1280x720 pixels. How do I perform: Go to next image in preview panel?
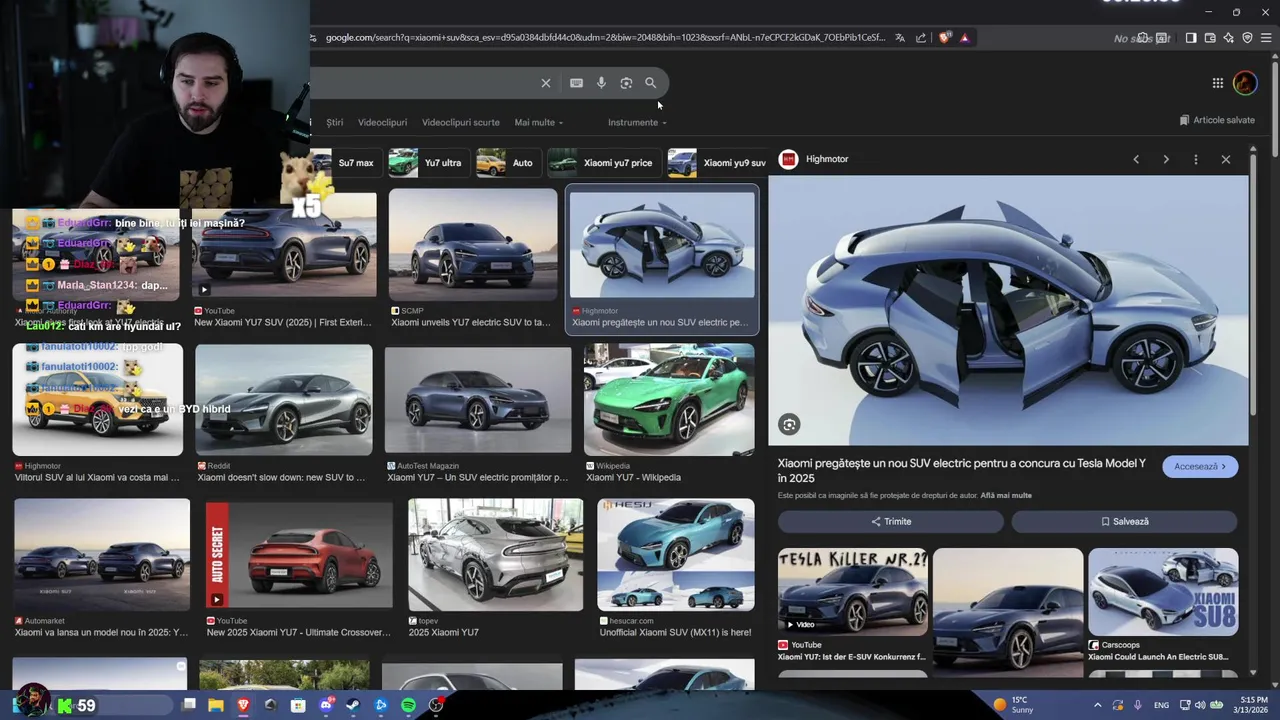[1166, 159]
